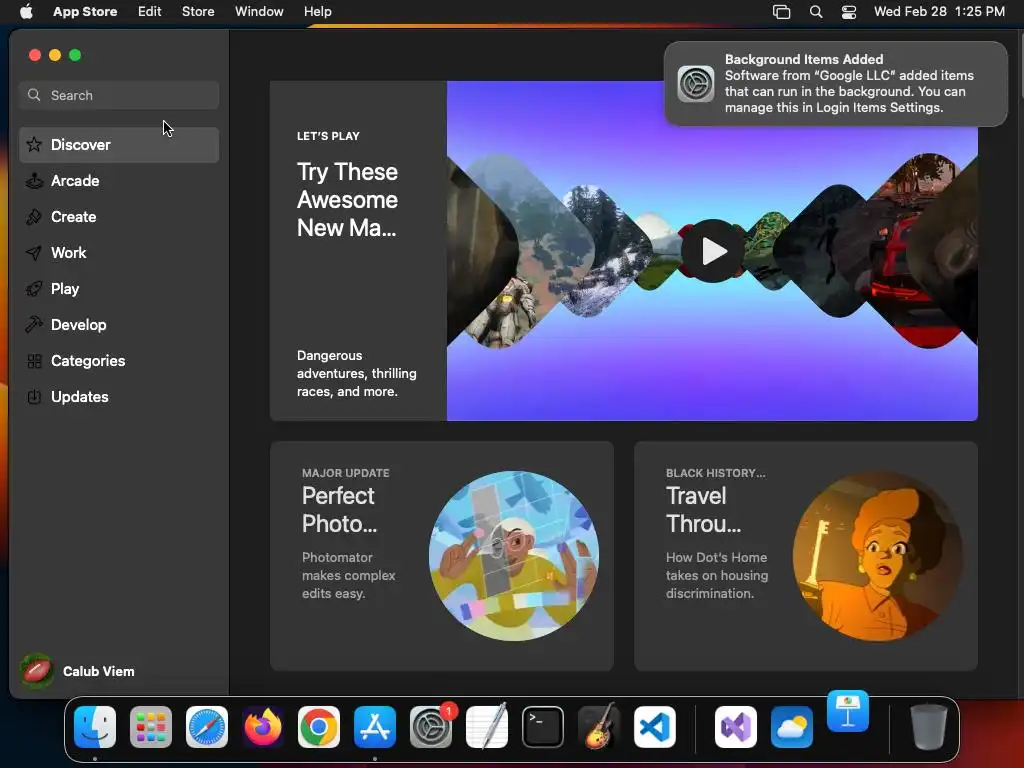Open the Trash in the Dock
The height and width of the screenshot is (768, 1024).
pos(929,727)
